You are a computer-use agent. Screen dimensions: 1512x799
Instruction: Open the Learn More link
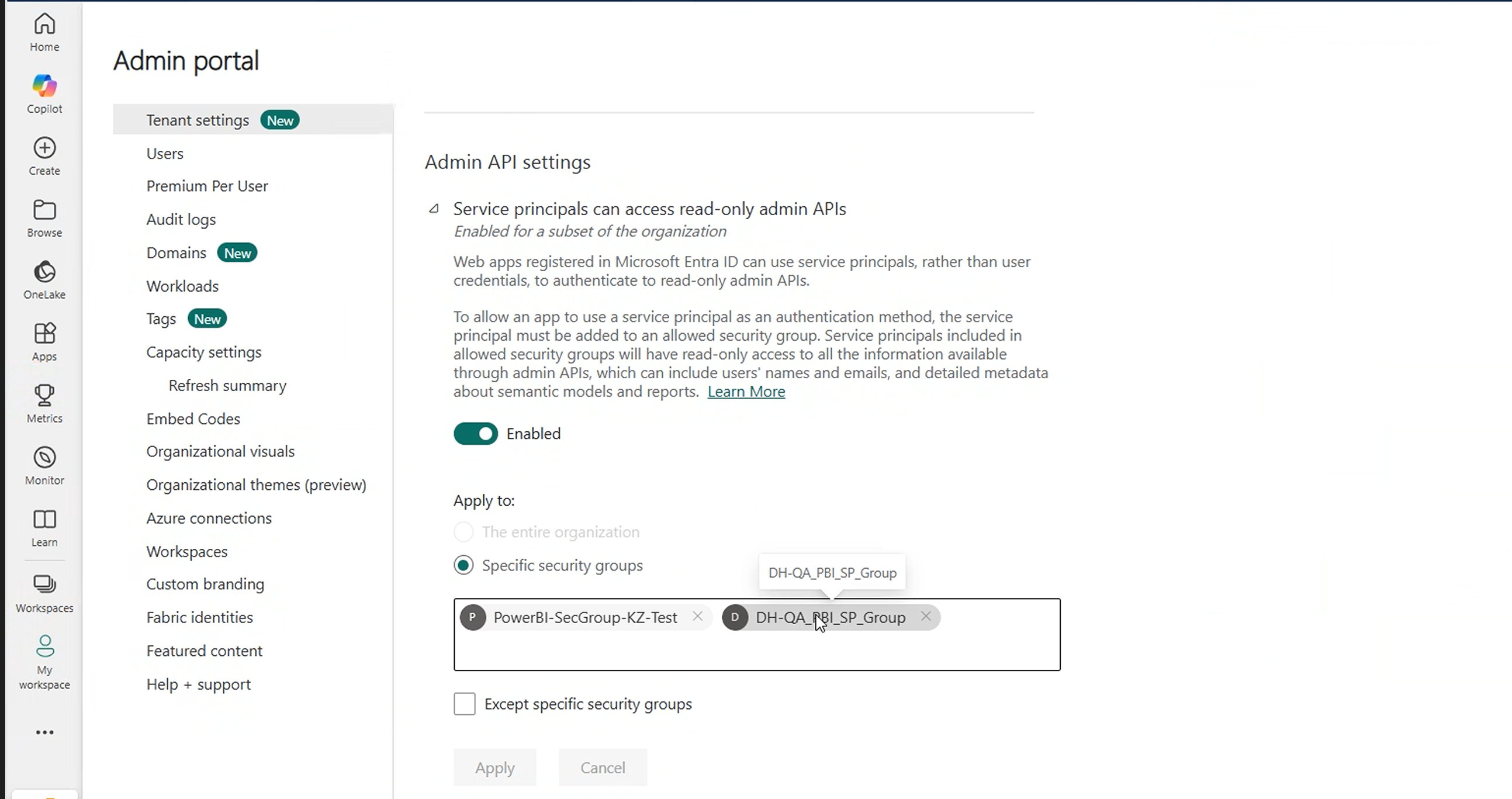point(746,392)
